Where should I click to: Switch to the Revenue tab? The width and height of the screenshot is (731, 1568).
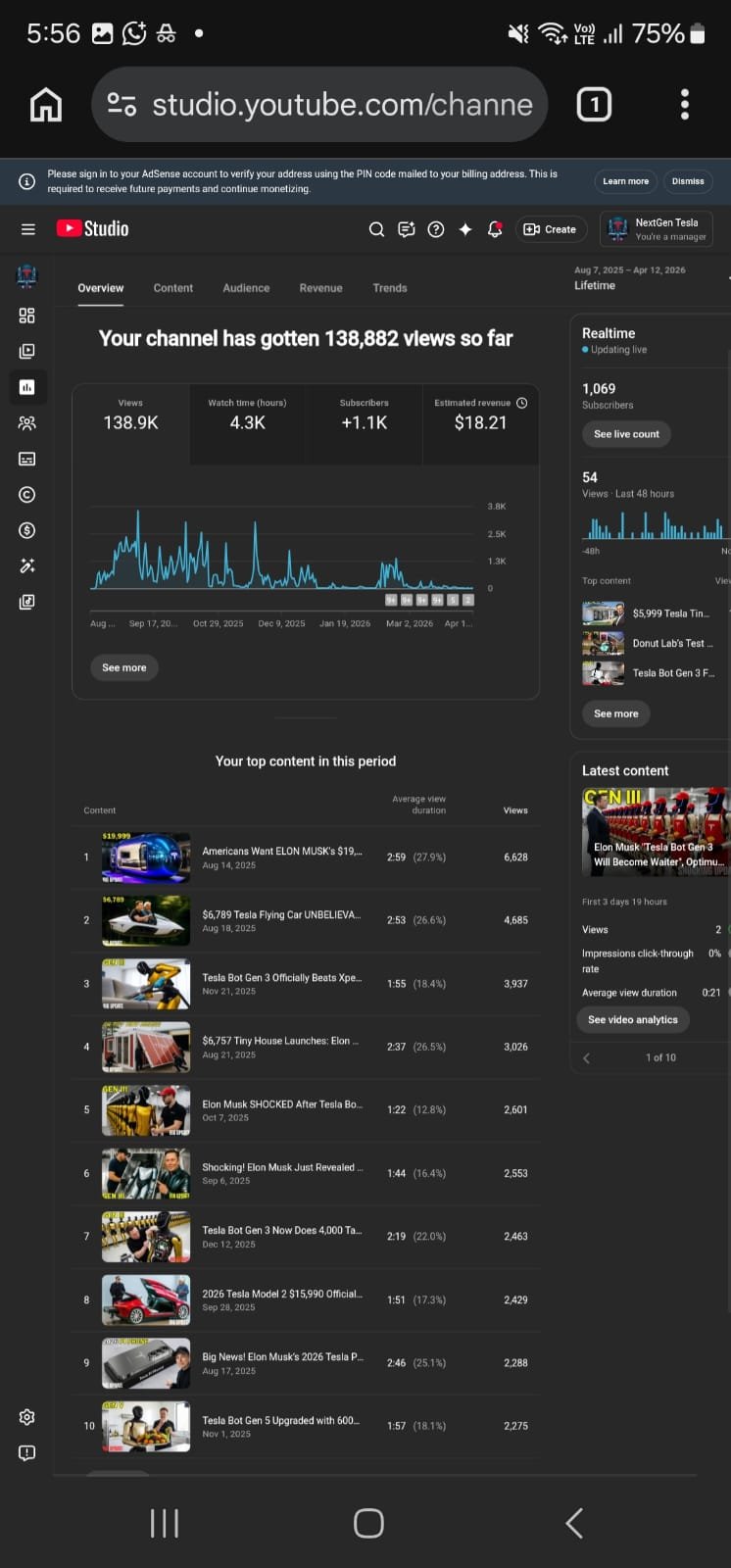pos(320,288)
